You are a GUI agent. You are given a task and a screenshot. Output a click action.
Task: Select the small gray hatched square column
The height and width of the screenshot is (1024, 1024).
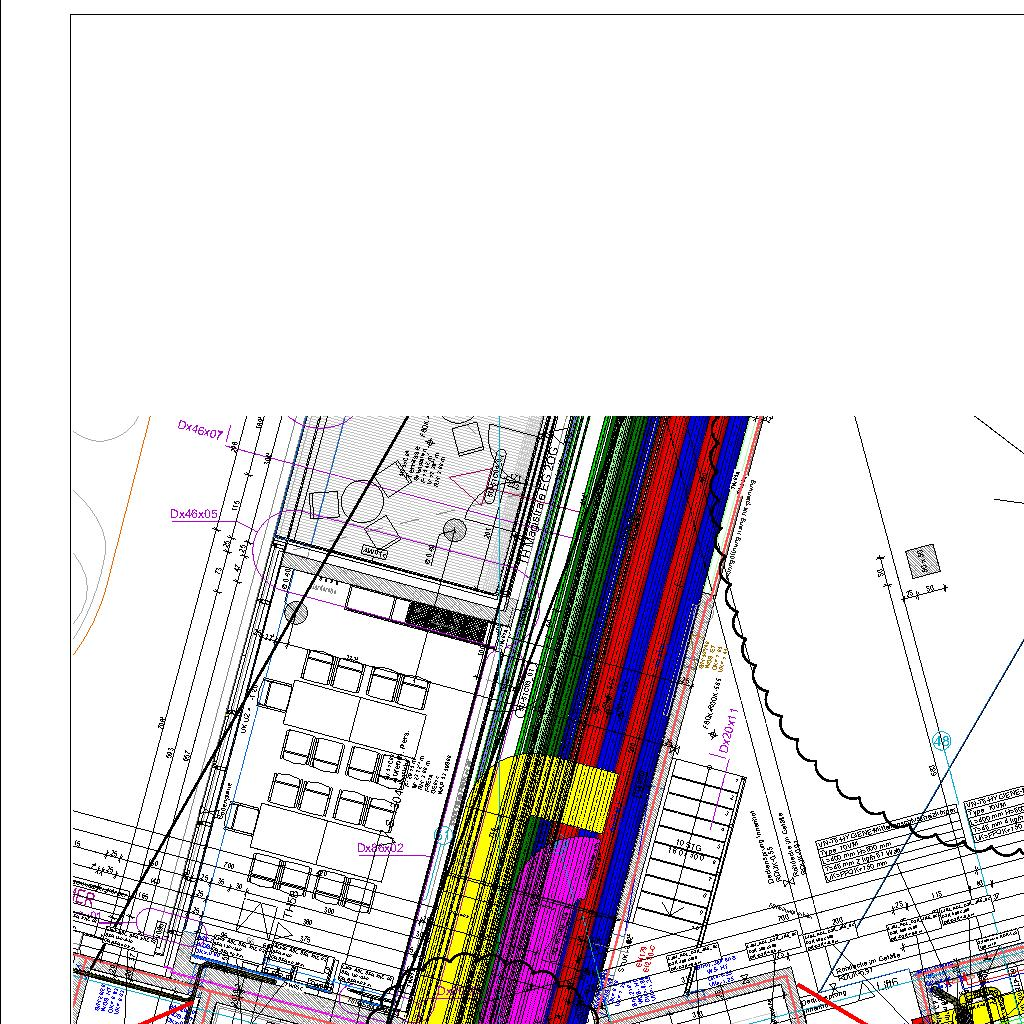(x=922, y=560)
